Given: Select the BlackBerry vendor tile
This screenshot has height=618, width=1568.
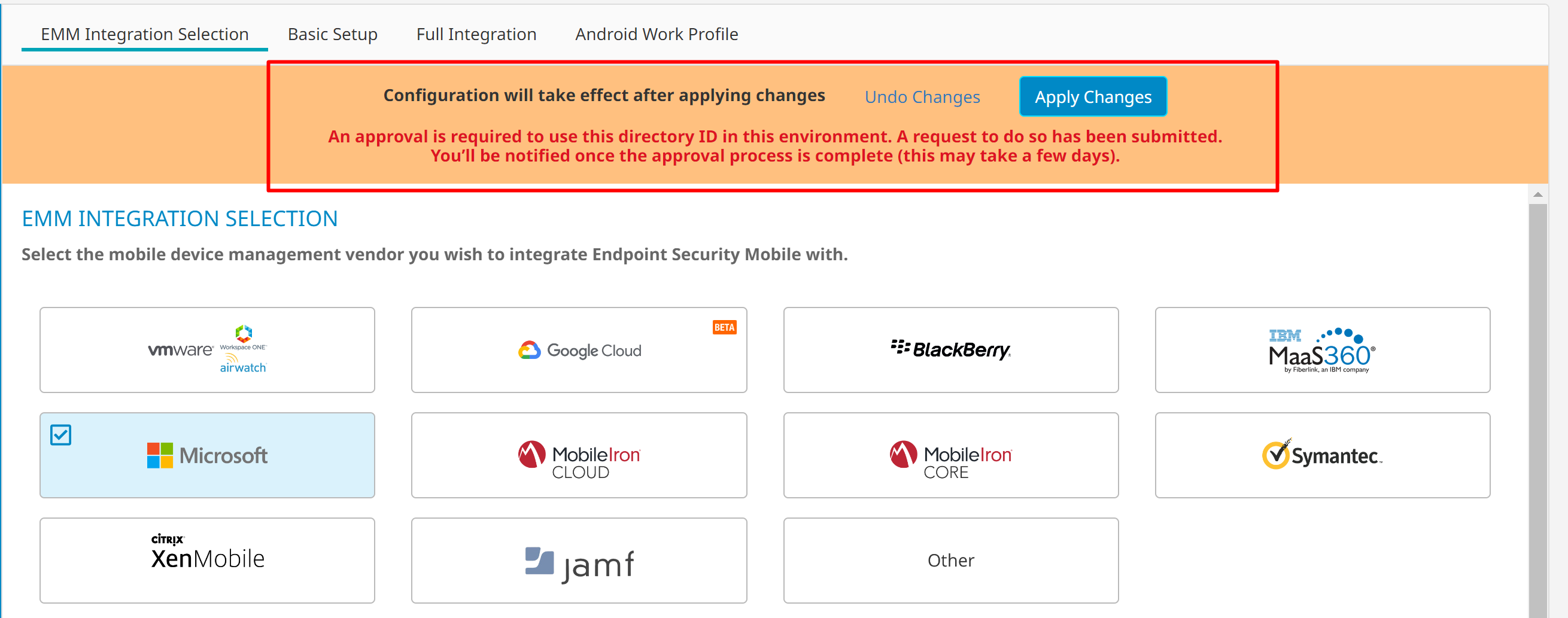Looking at the screenshot, I should [x=951, y=350].
